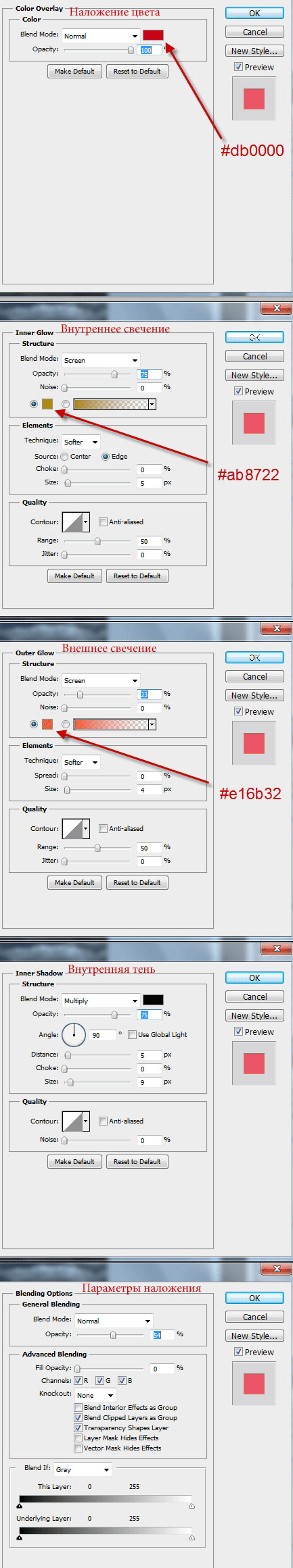Viewport: 293px width, 1568px height.
Task: Open Inner Shadow Multiply blend mode dropdown
Action: [101, 1001]
